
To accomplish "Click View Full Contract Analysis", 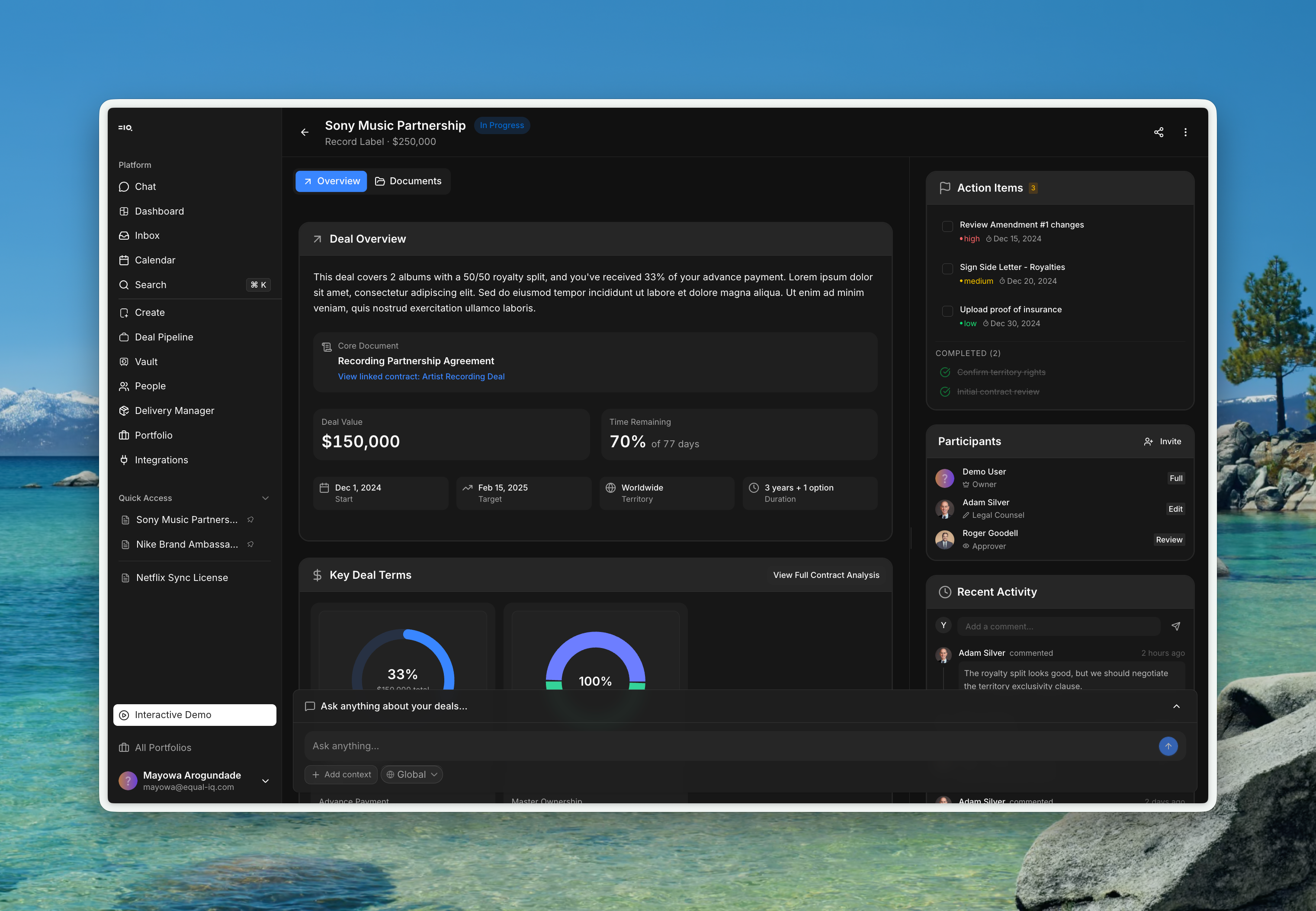I will tap(826, 575).
